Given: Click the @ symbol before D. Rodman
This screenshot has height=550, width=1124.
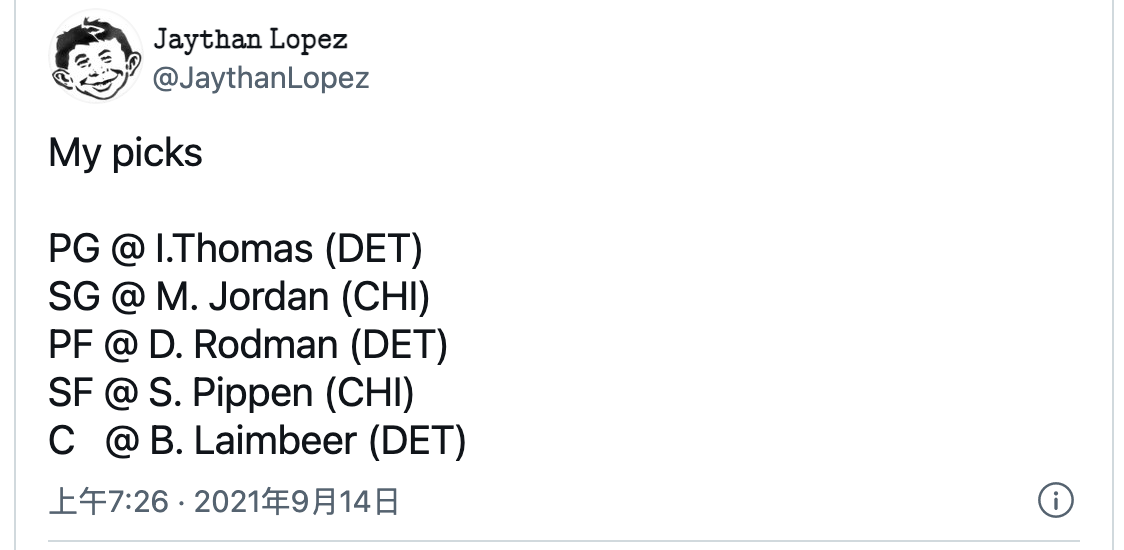Looking at the screenshot, I should click(x=121, y=345).
